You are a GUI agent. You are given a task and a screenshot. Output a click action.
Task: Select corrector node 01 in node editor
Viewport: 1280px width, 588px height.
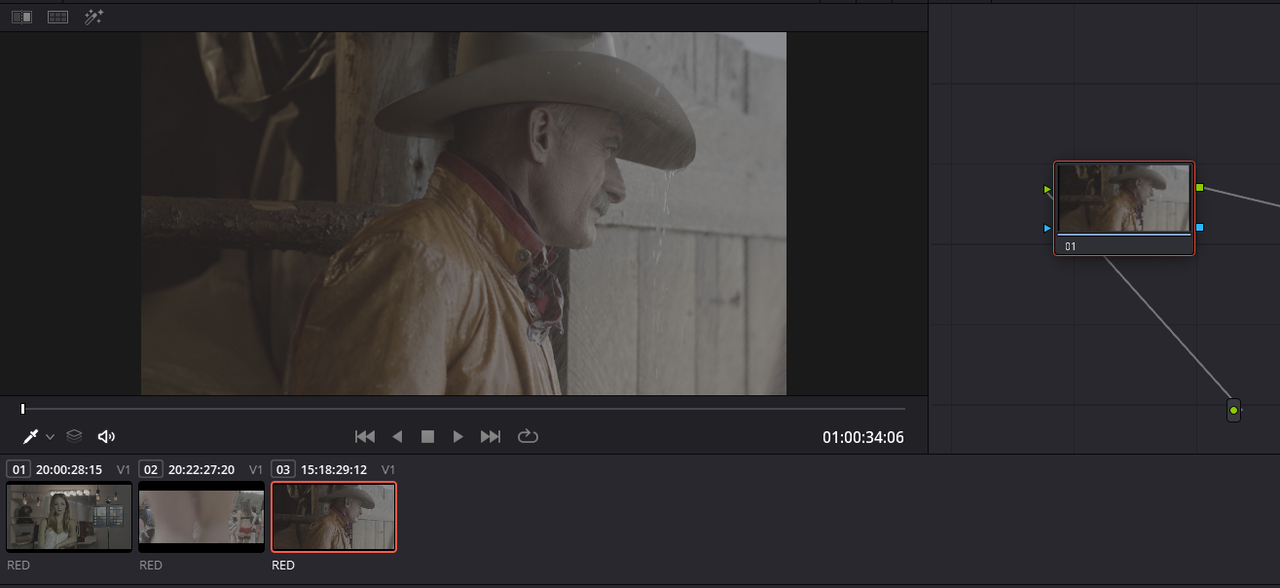click(x=1124, y=208)
